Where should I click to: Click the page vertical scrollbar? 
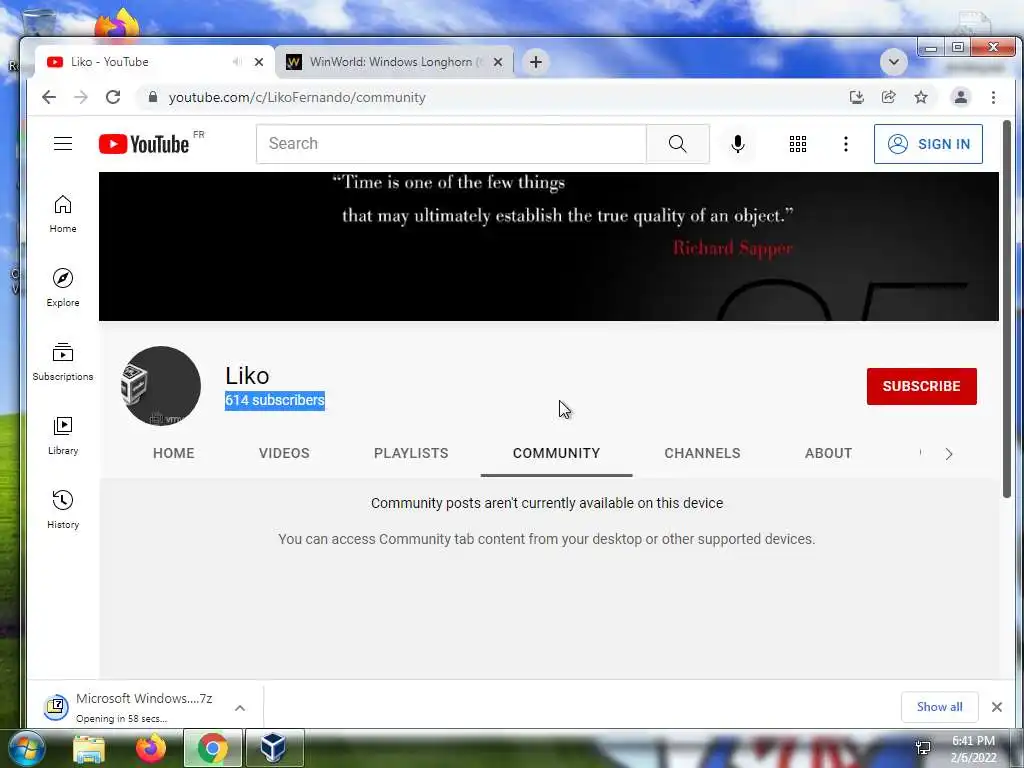[x=1006, y=307]
